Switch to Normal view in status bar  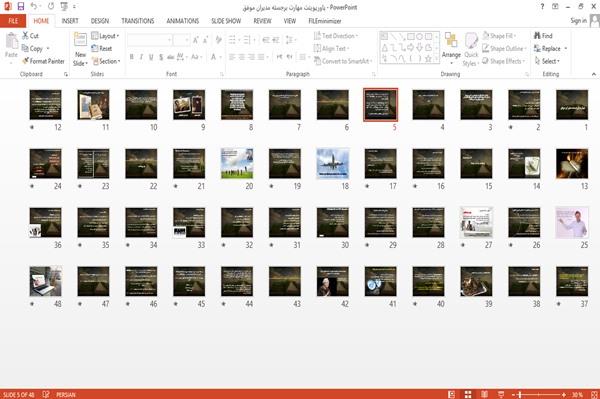(x=452, y=394)
